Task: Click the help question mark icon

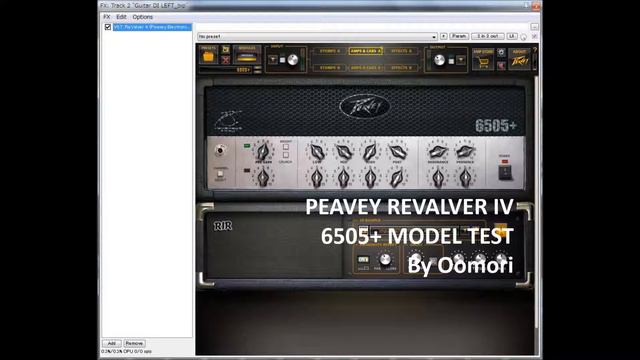Action: coord(535,50)
